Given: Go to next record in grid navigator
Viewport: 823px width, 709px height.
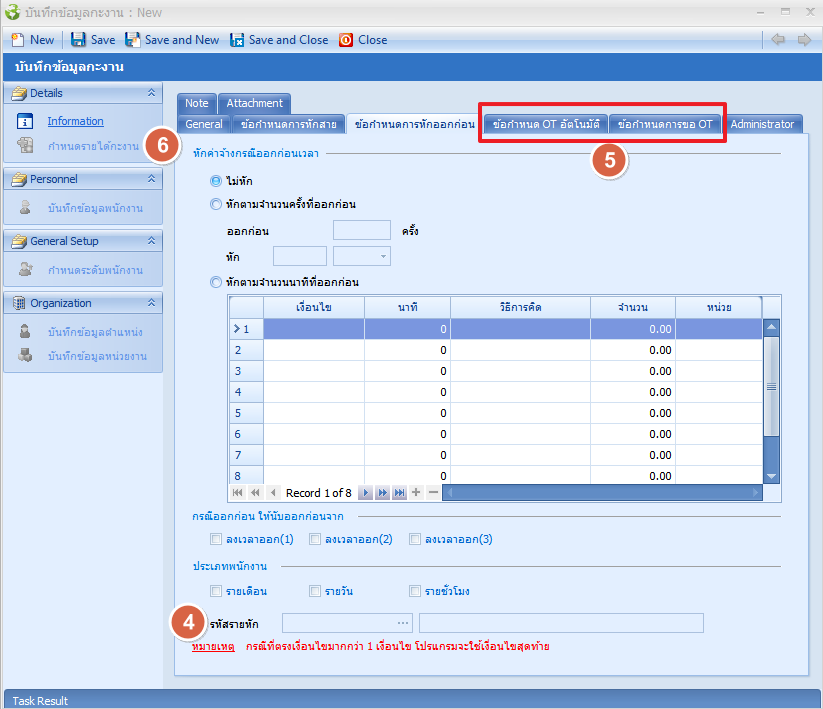Looking at the screenshot, I should coord(366,493).
